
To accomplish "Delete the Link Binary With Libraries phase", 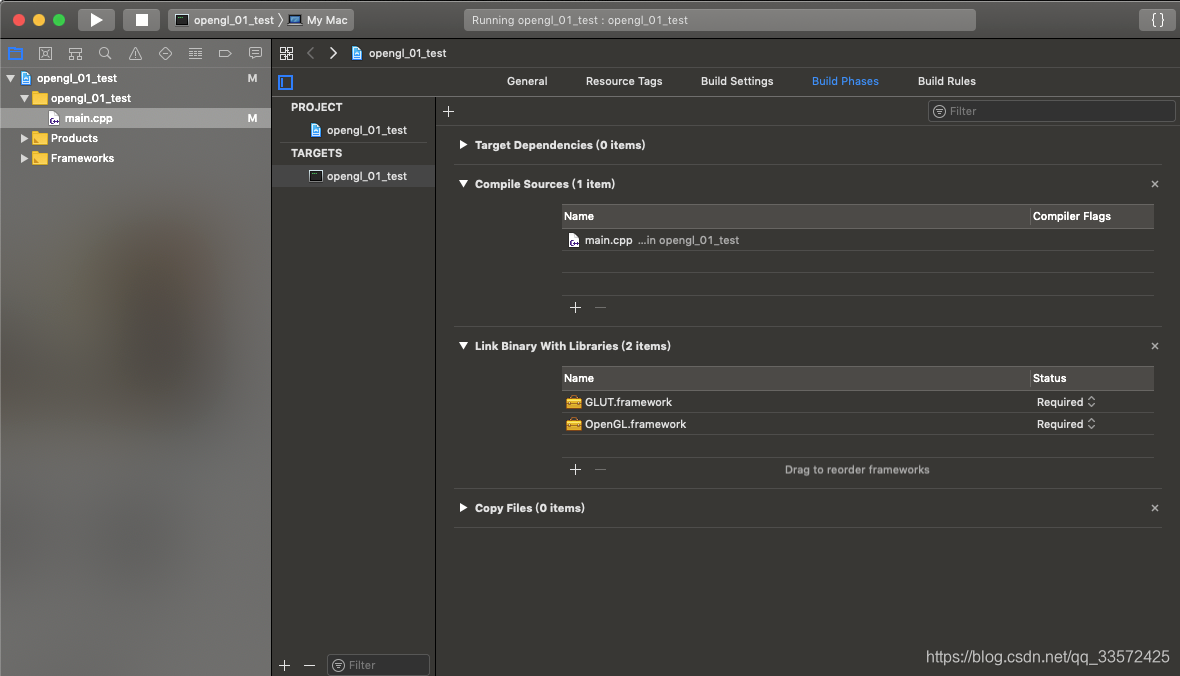I will (1155, 346).
